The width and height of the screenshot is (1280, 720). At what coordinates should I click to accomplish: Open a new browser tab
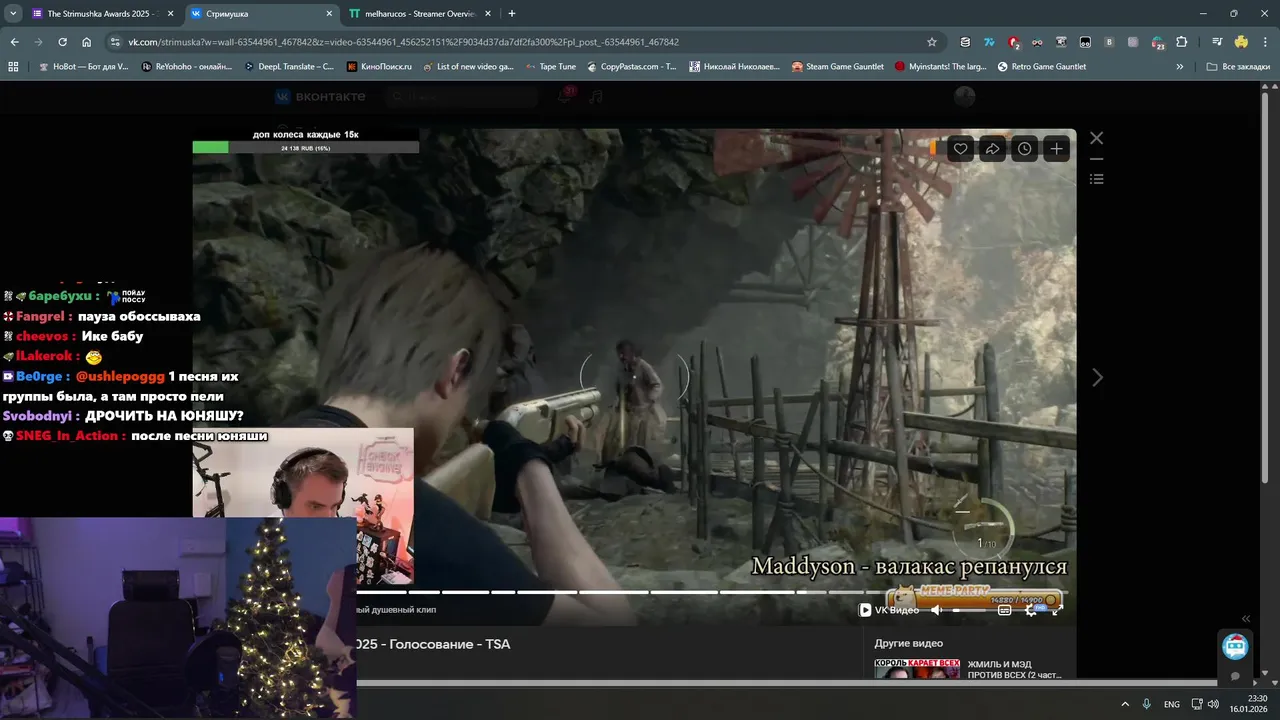[512, 14]
